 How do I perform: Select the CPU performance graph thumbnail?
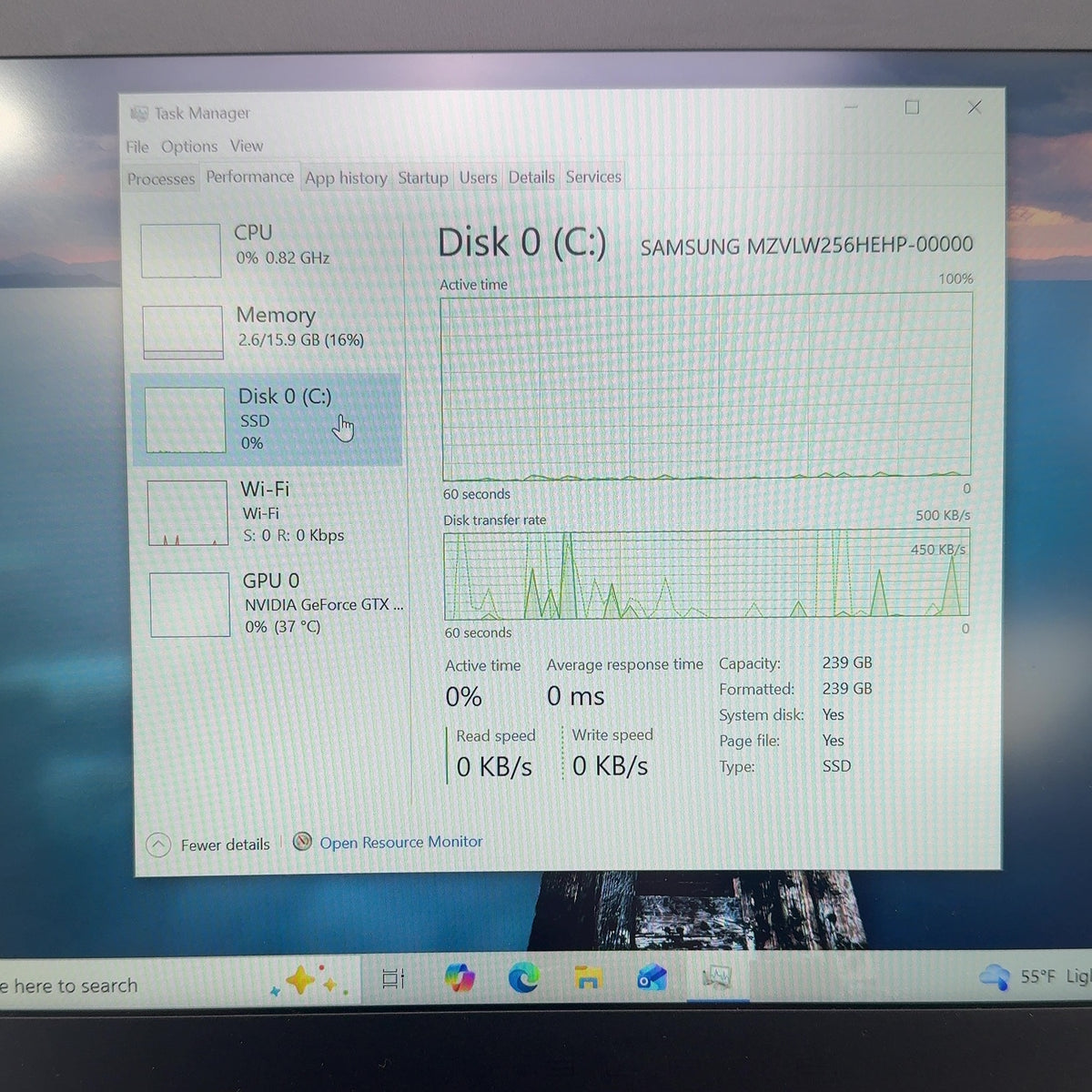[x=181, y=249]
